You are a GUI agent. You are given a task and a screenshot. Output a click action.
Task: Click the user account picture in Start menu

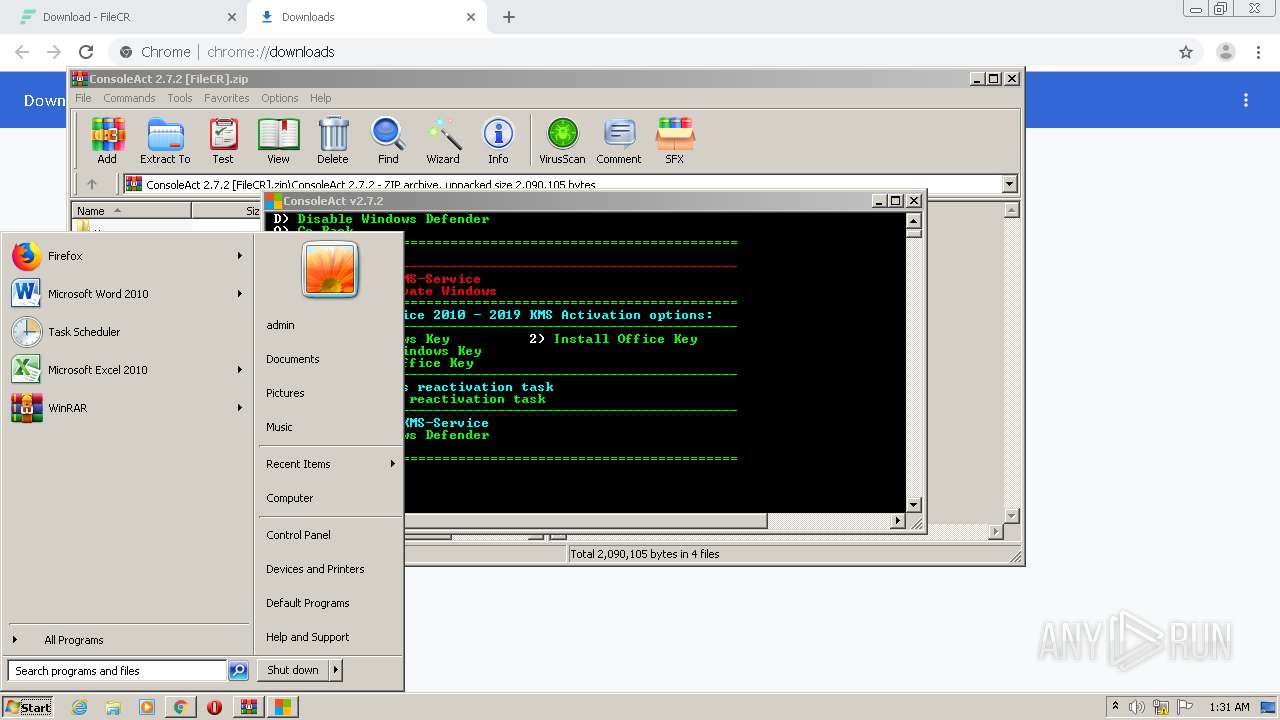coord(330,269)
